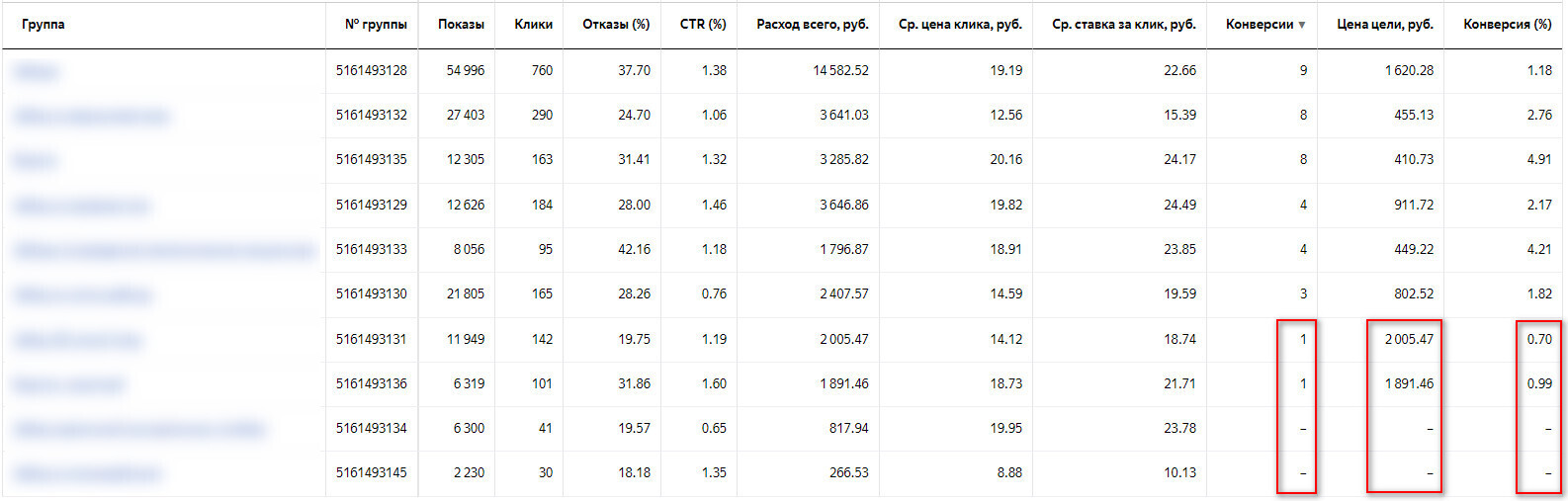Click the Расход всего, руб. header

(x=812, y=24)
